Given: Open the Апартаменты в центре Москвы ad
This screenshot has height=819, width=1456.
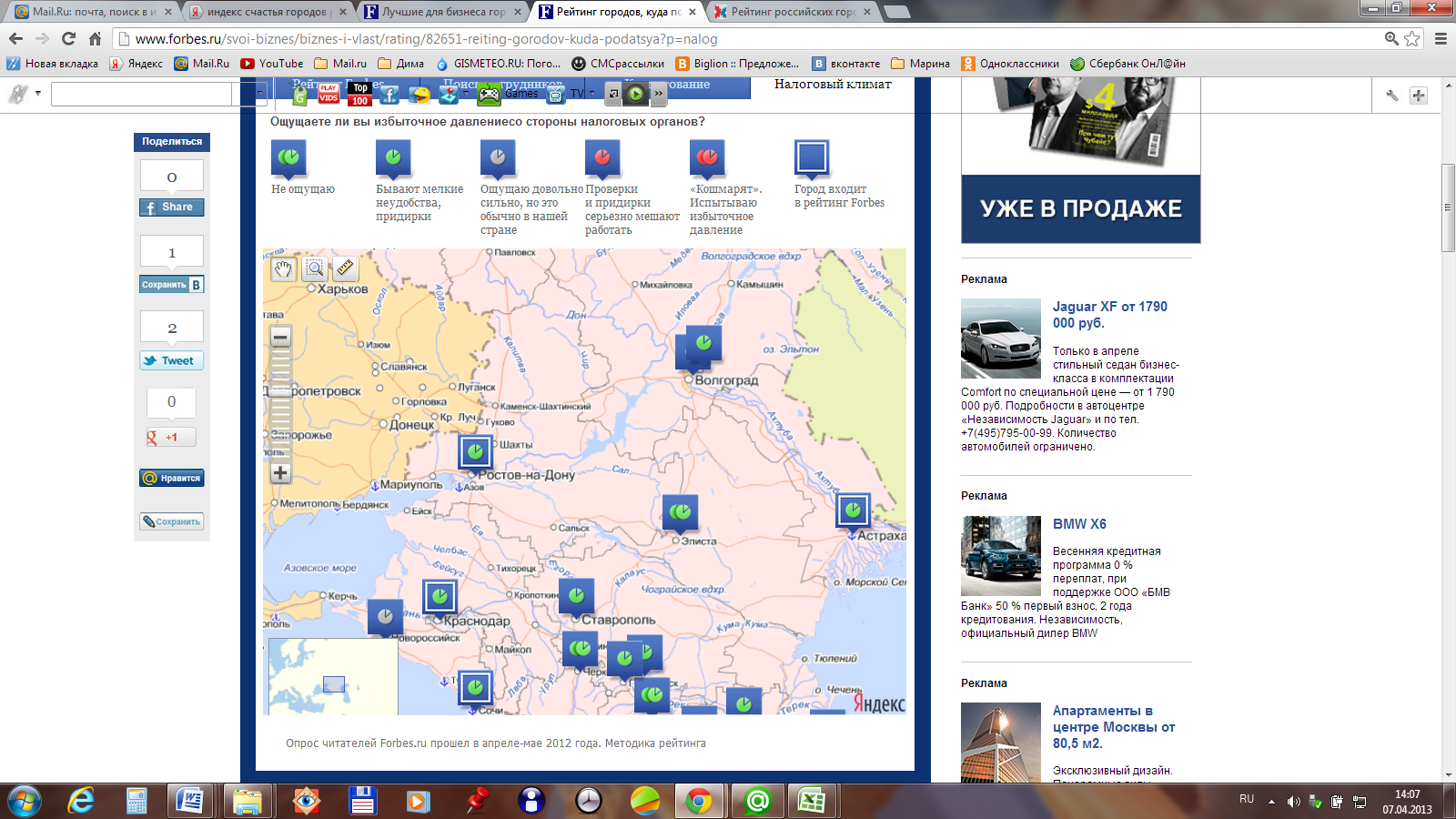Looking at the screenshot, I should (1114, 727).
